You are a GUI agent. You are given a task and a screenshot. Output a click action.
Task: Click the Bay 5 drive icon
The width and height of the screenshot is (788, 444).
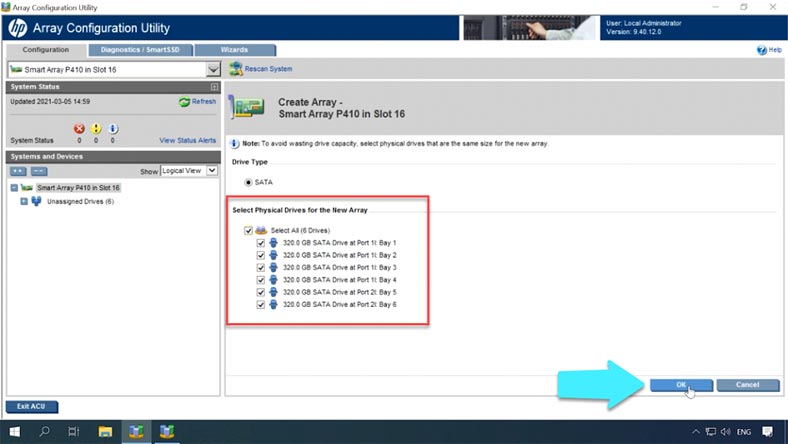(273, 292)
